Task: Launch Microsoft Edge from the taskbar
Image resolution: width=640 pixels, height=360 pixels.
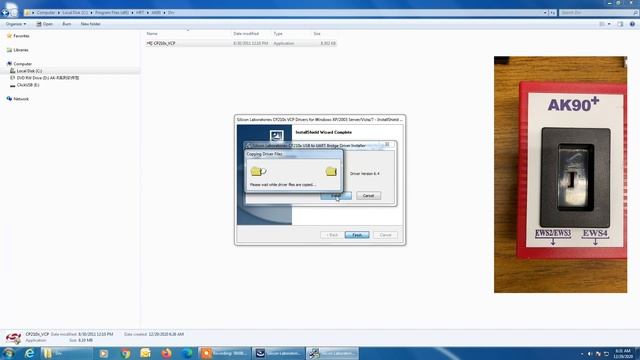Action: click(187, 353)
